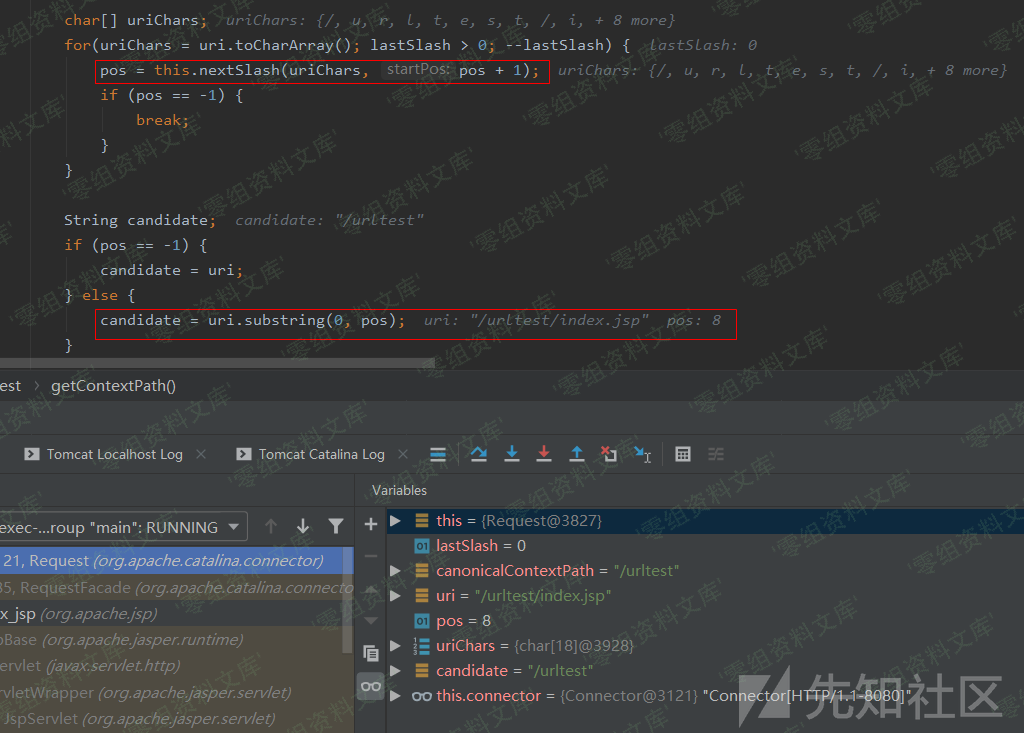Toggle the frames filter funnel icon
The width and height of the screenshot is (1024, 733).
(x=336, y=526)
